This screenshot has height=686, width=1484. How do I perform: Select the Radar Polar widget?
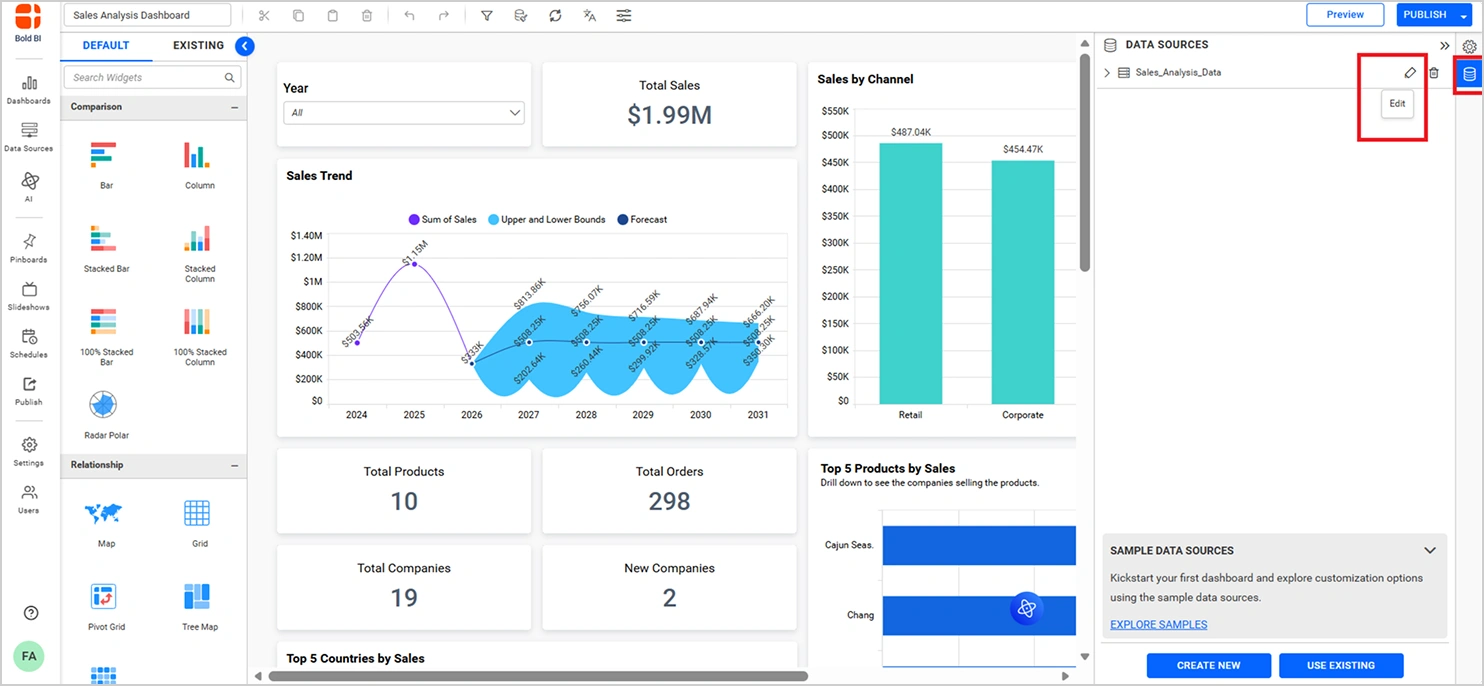(x=106, y=415)
